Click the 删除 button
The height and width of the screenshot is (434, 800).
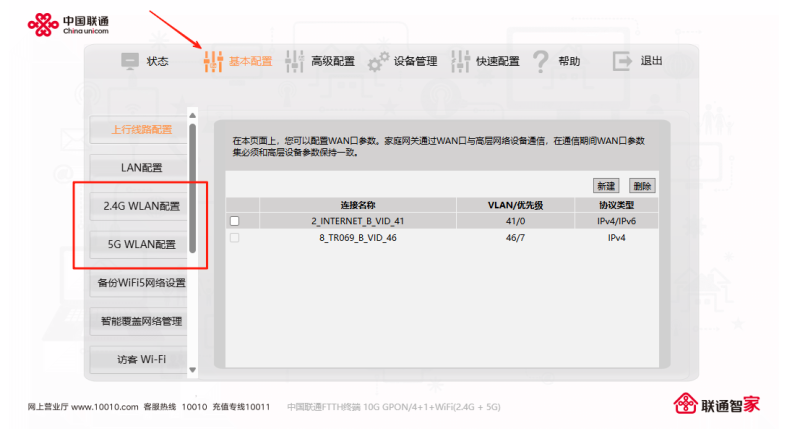pos(642,186)
